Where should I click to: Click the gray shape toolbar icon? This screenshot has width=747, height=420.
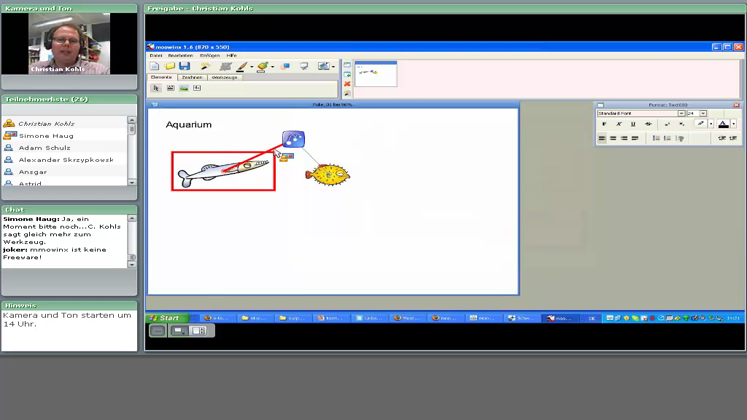[x=226, y=66]
